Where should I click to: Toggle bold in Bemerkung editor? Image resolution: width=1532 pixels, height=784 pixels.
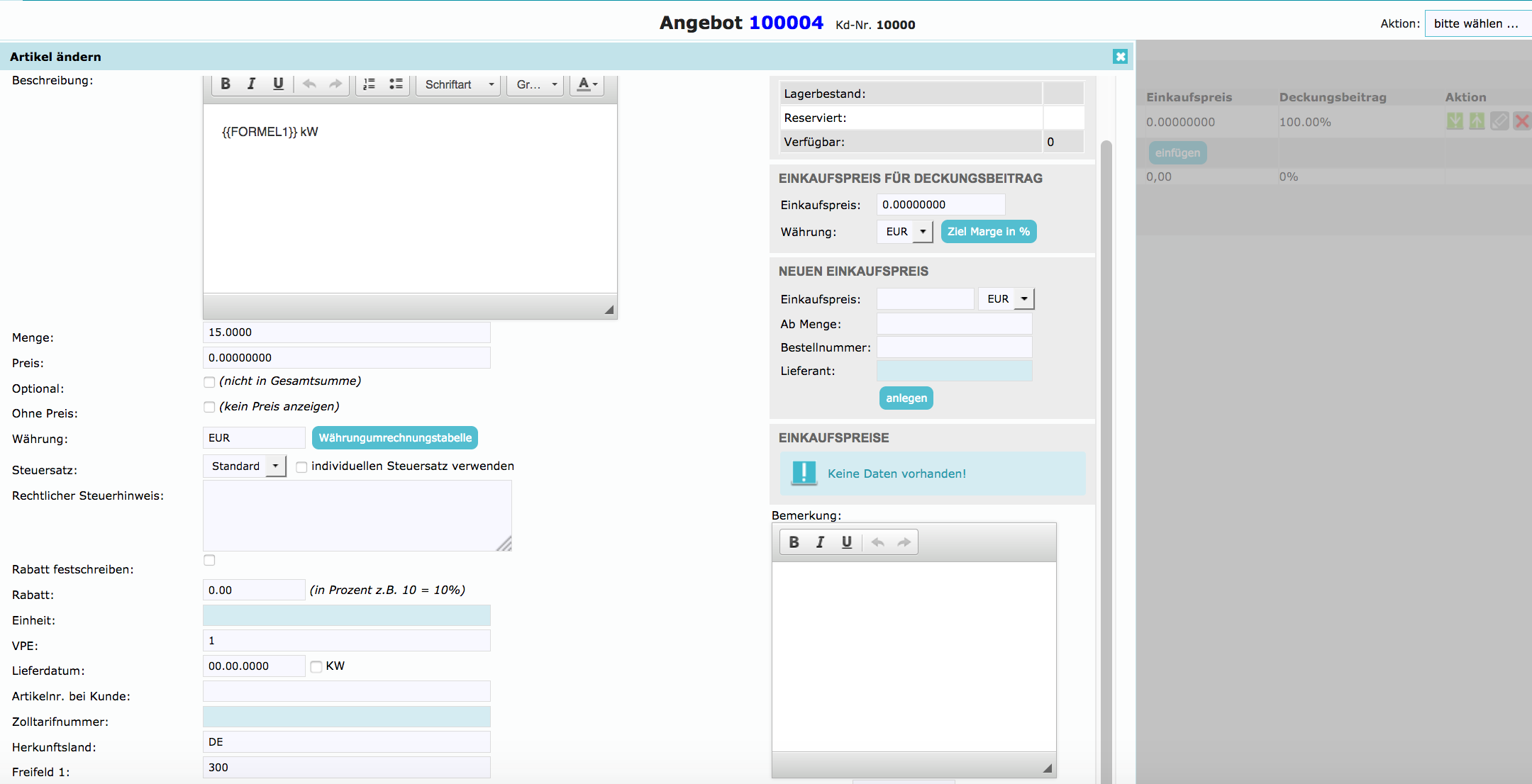[794, 542]
